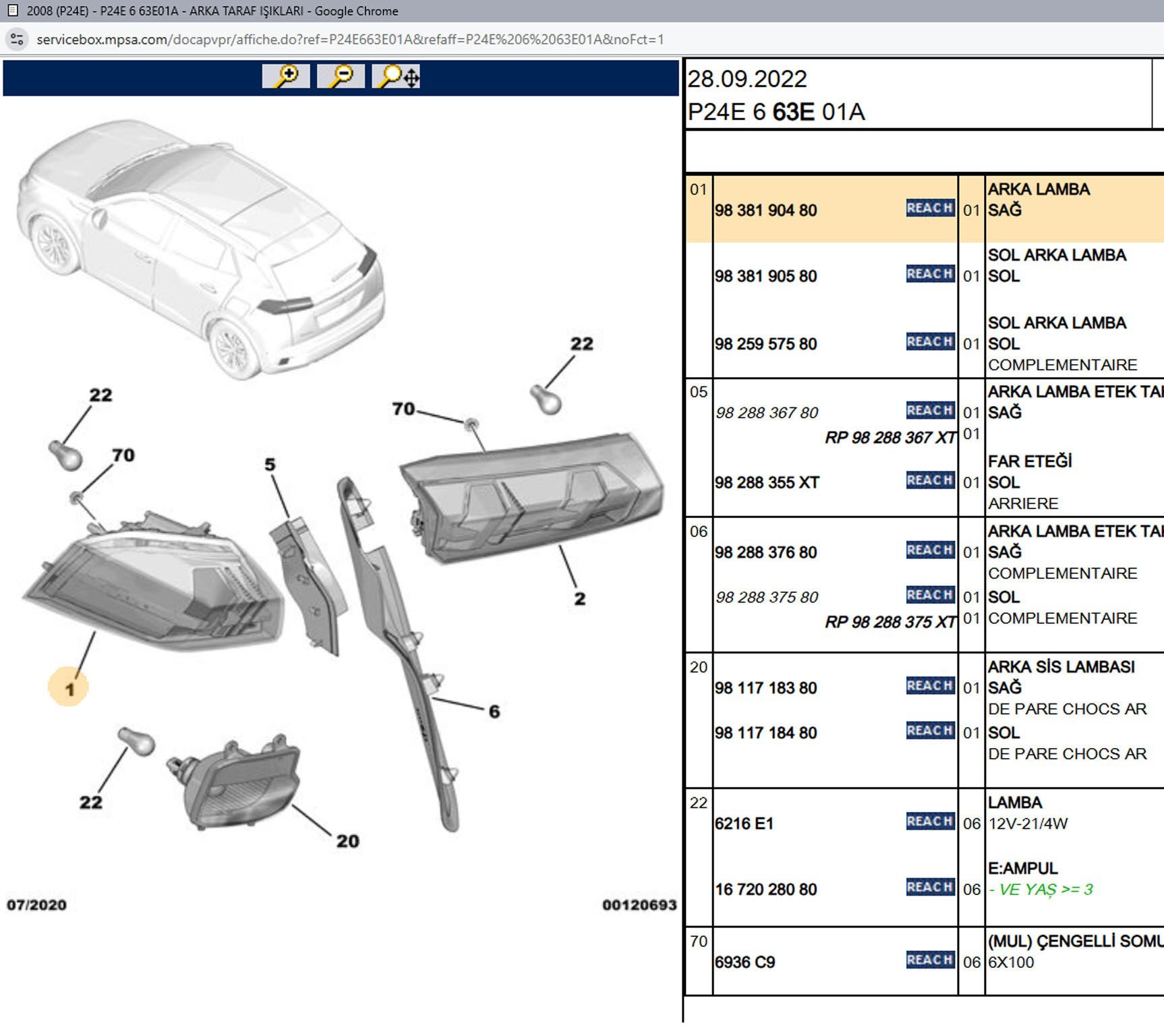This screenshot has height=1036, width=1164.
Task: Click the zoom out magnifier icon
Action: (341, 76)
